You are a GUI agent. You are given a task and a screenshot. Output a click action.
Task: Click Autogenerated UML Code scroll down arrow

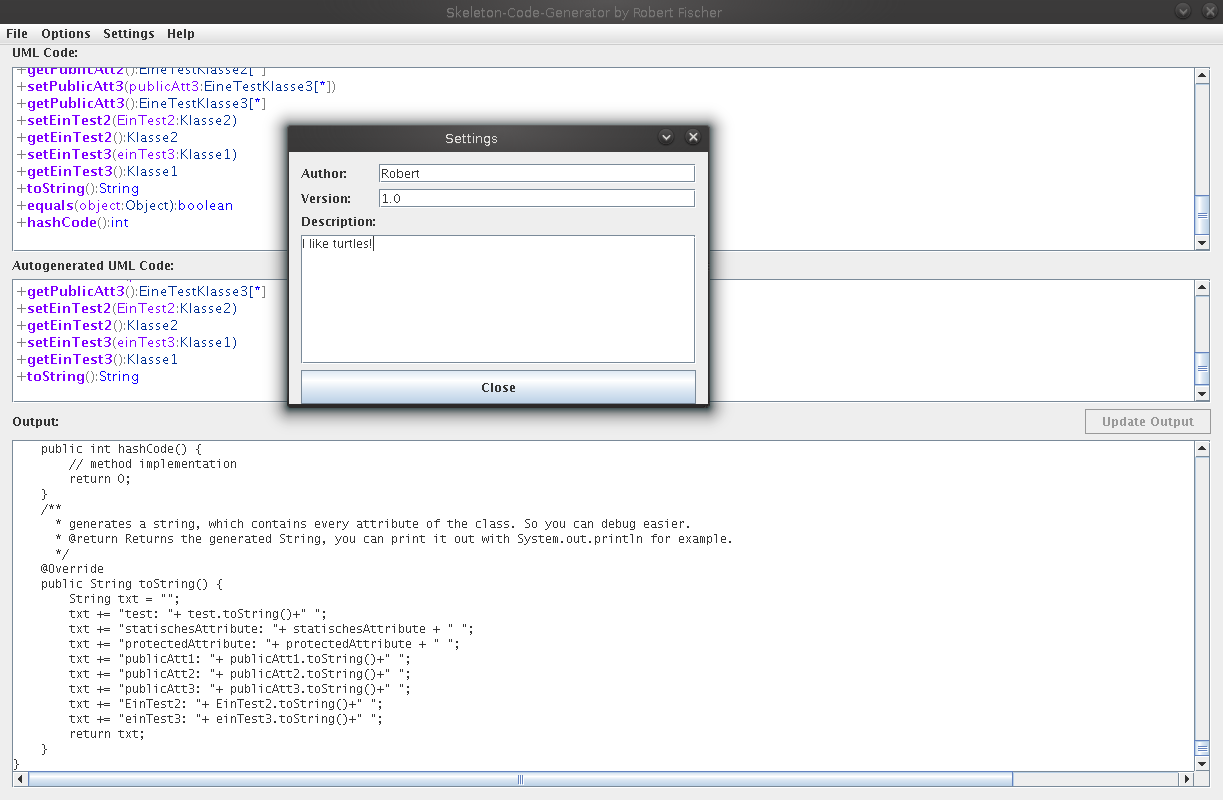pyautogui.click(x=1202, y=394)
